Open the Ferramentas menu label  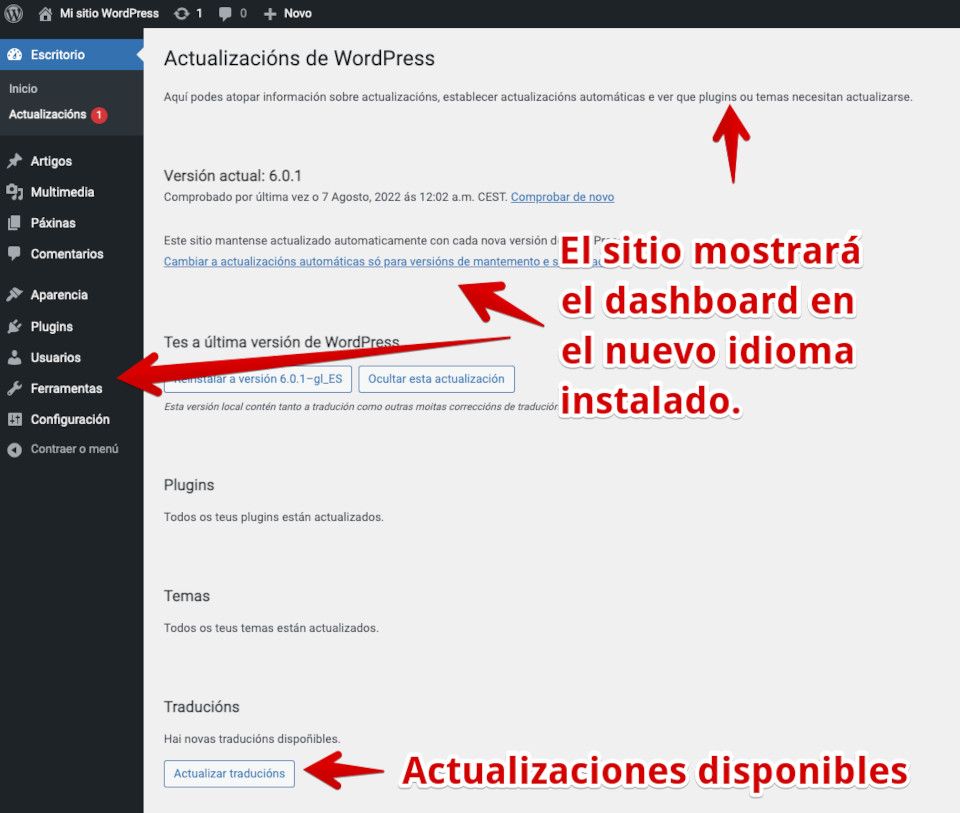(x=67, y=389)
